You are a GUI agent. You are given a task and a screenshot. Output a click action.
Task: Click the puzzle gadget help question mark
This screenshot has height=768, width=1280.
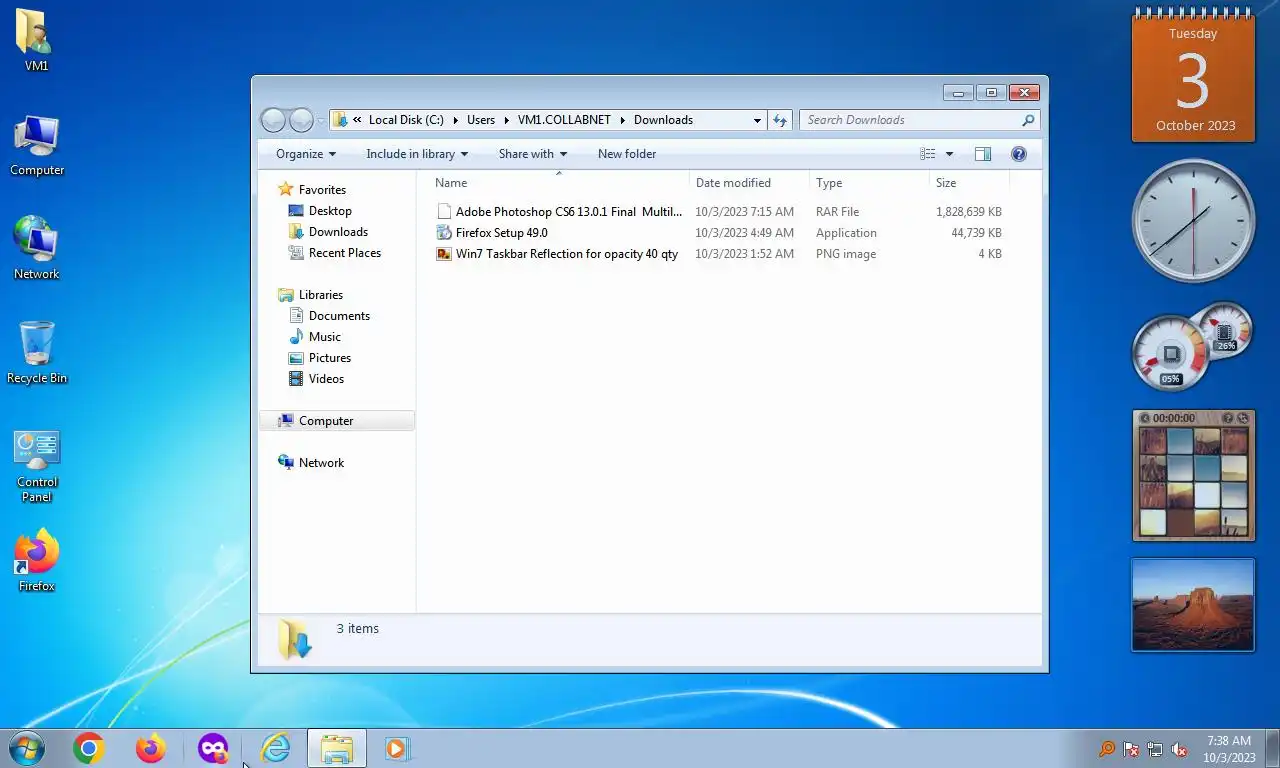[x=1229, y=418]
